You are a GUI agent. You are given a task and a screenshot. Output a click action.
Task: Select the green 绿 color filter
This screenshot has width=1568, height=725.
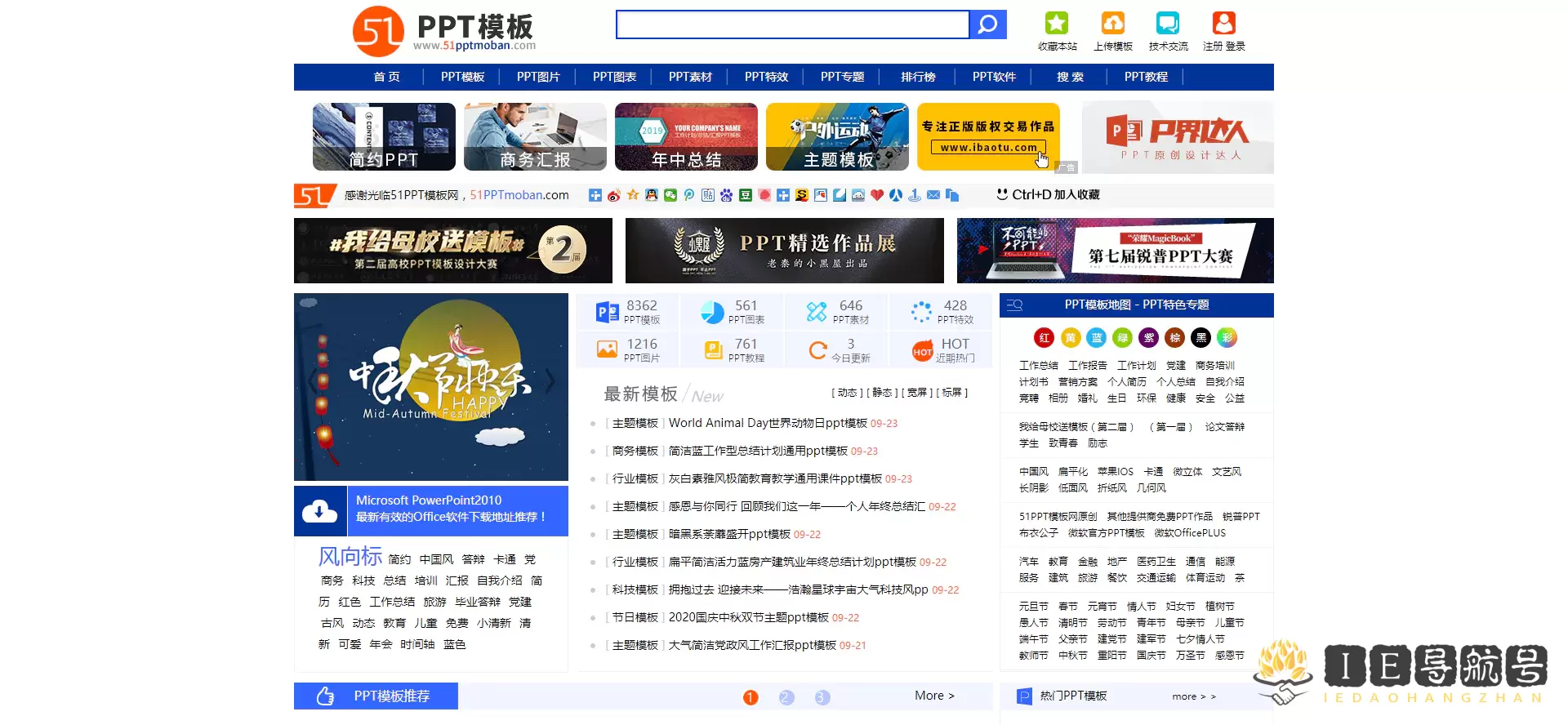[1123, 337]
